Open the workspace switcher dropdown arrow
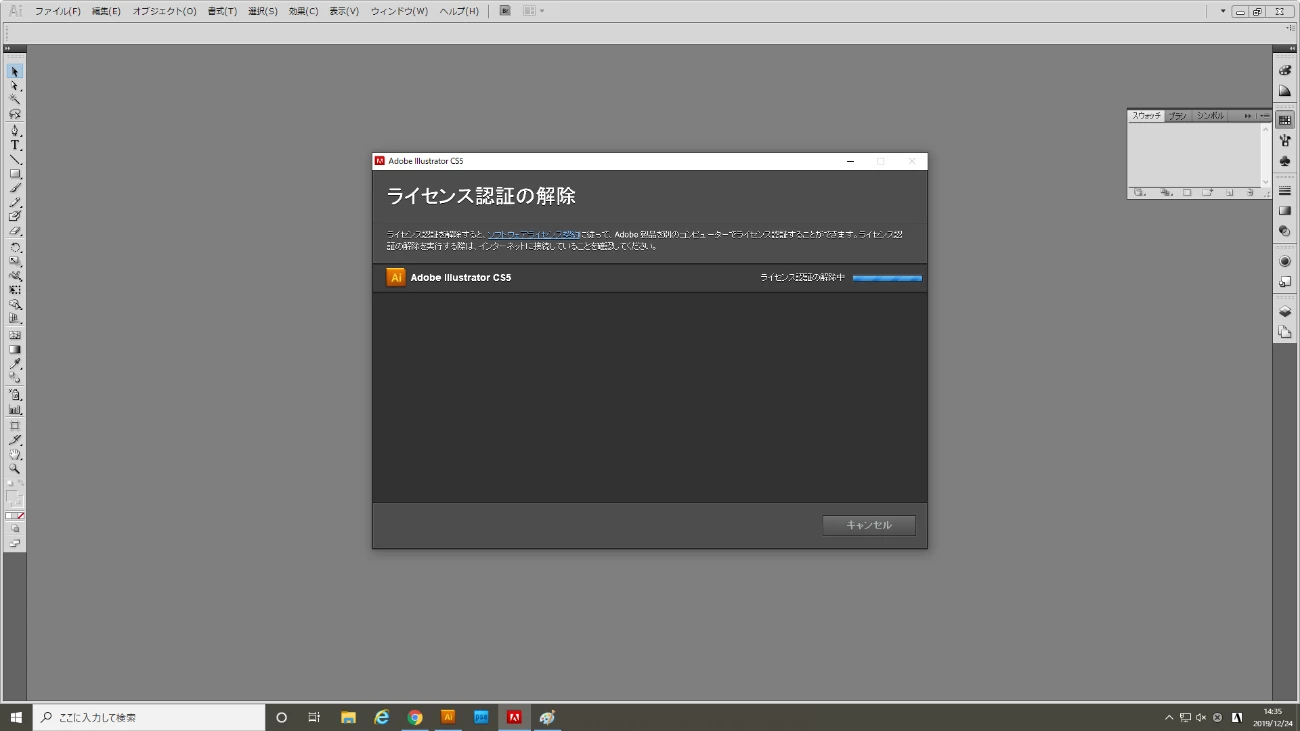The width and height of the screenshot is (1300, 731). pos(1223,11)
